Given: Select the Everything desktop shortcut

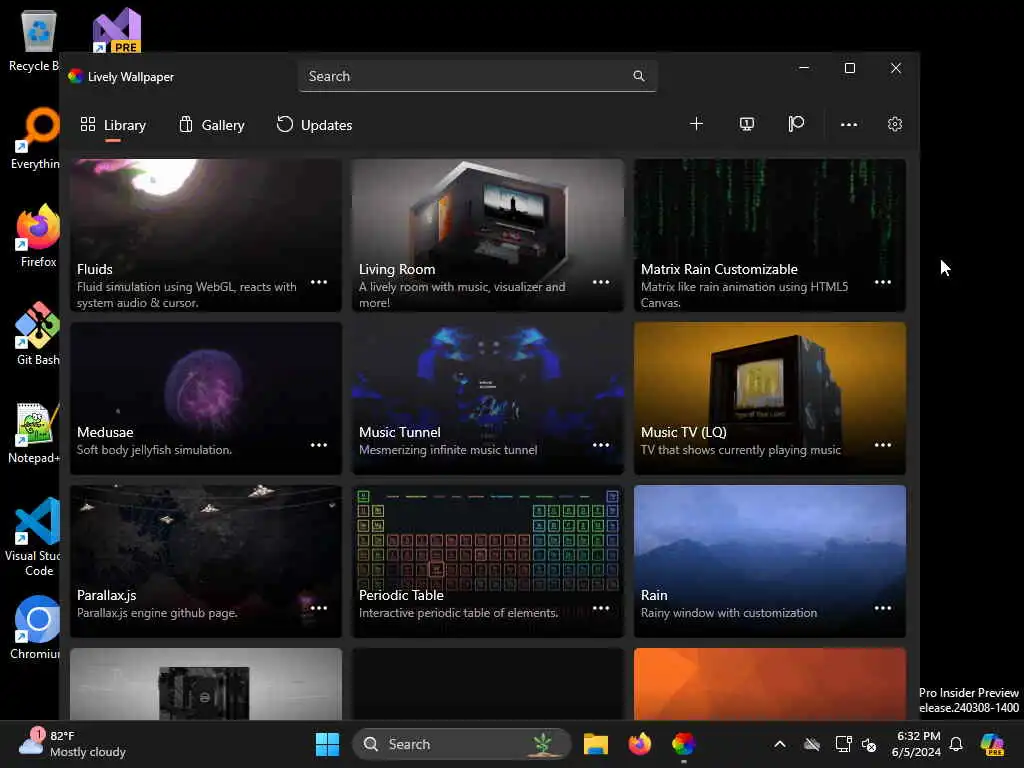Looking at the screenshot, I should pyautogui.click(x=36, y=138).
